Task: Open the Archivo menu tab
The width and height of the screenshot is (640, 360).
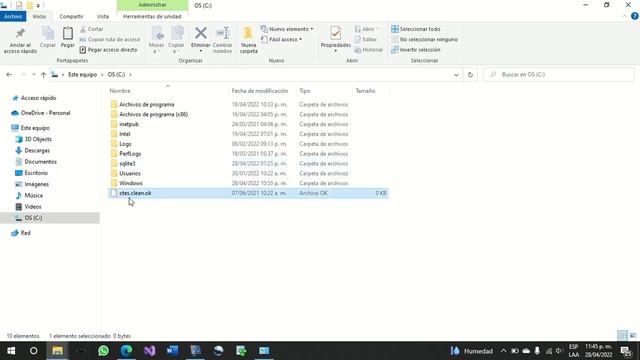Action: coord(13,16)
